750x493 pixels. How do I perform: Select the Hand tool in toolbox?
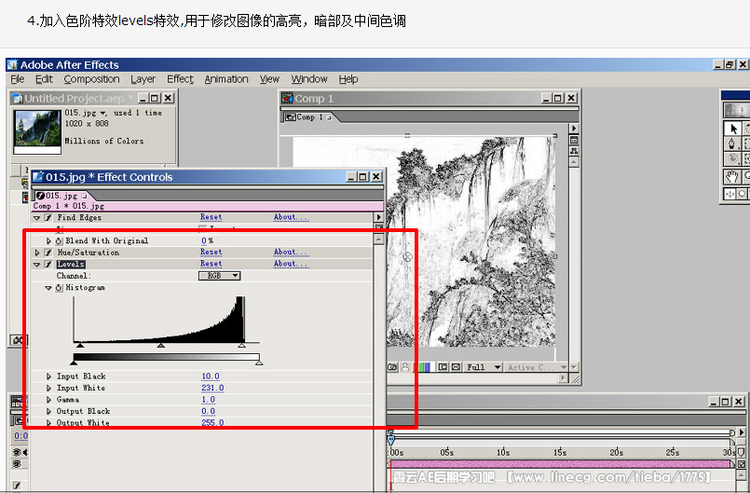(x=732, y=177)
